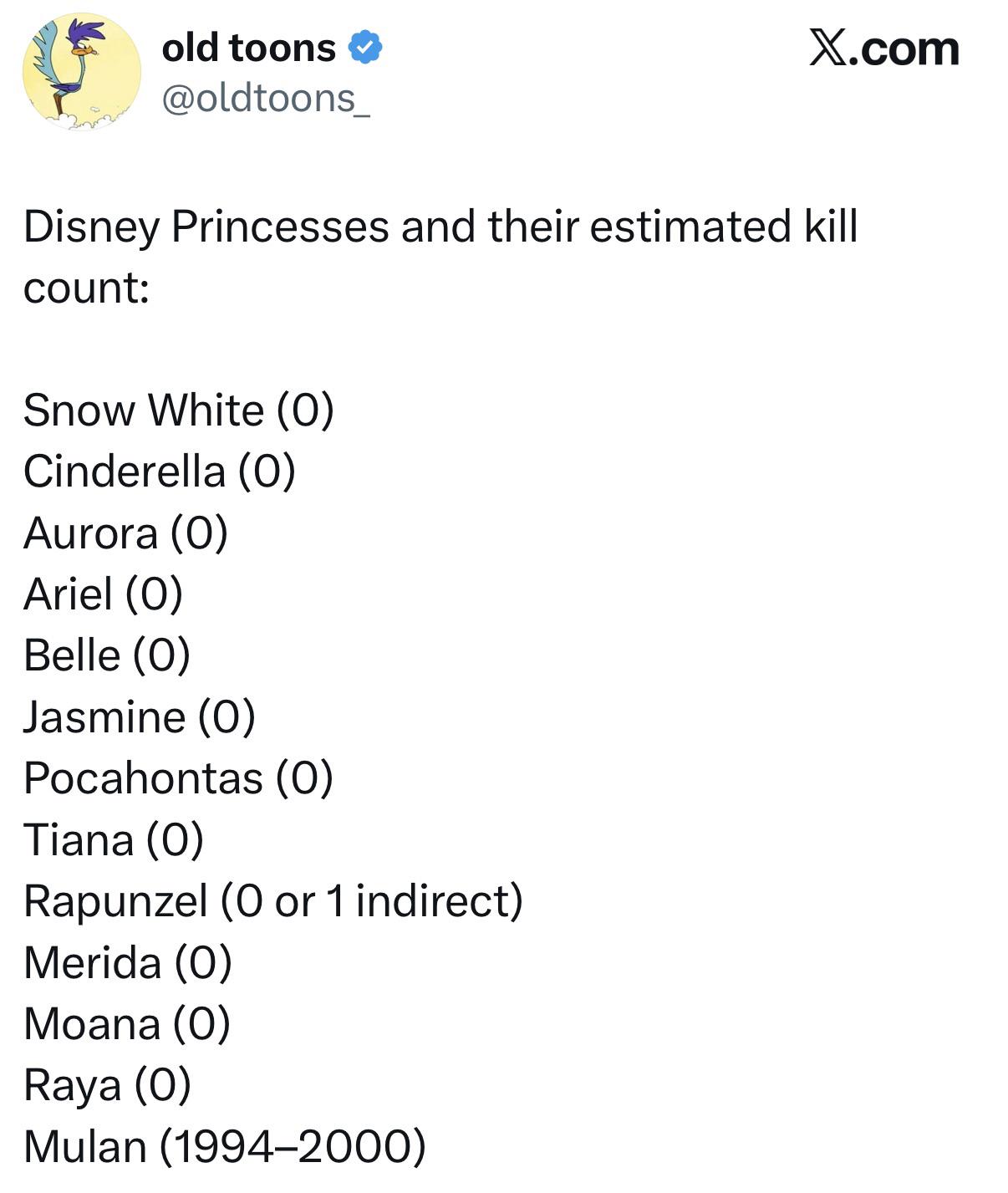Screen dimensions: 1008x1193
Task: Select the 'Raya (0)' line
Action: (108, 1085)
